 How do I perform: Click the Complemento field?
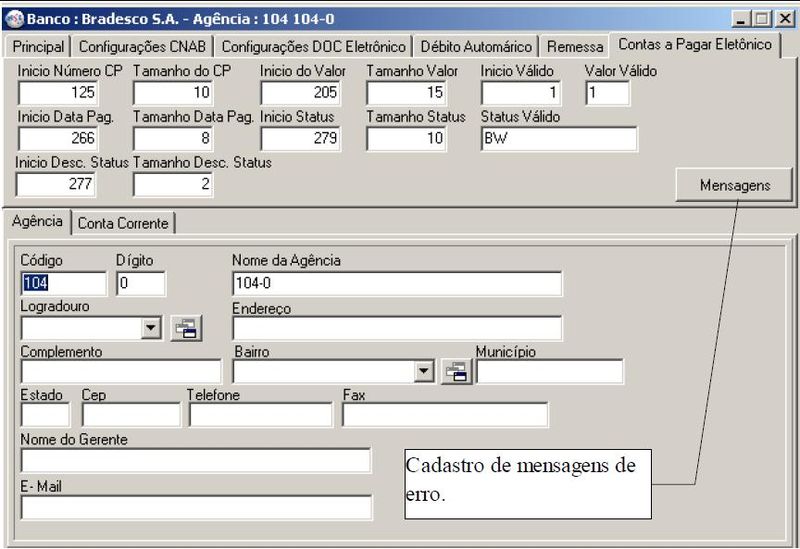coord(121,371)
